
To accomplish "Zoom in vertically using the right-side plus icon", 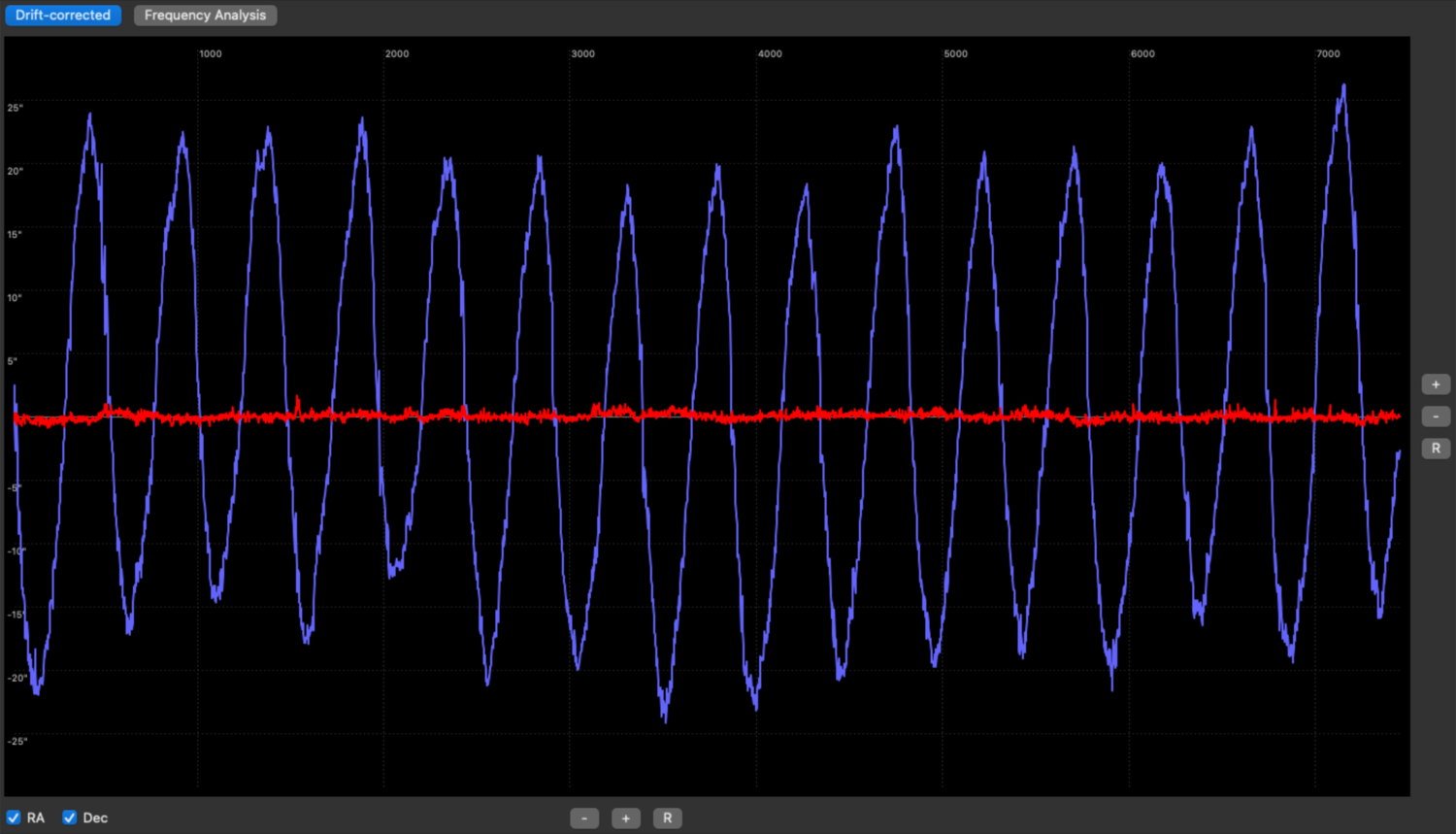I will (1435, 384).
